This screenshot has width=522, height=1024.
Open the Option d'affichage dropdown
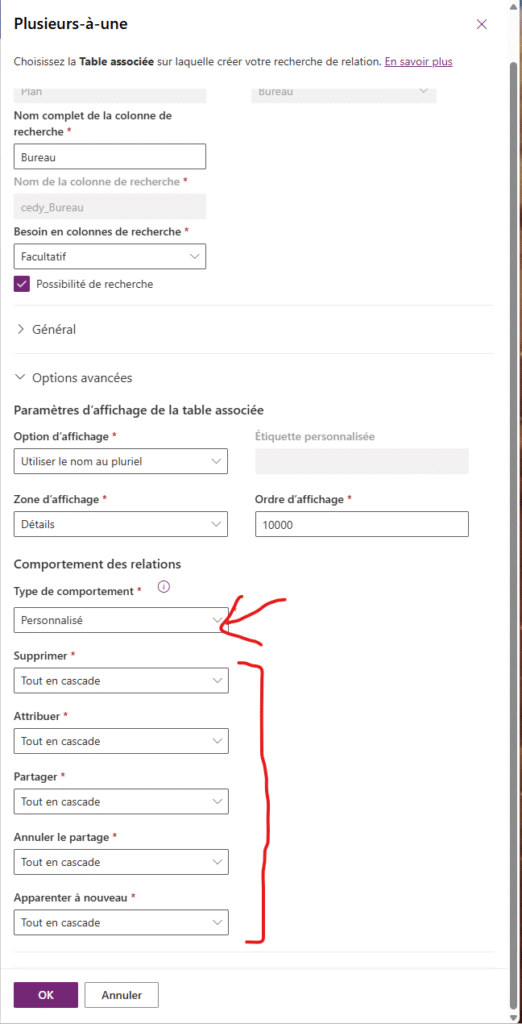[x=121, y=461]
